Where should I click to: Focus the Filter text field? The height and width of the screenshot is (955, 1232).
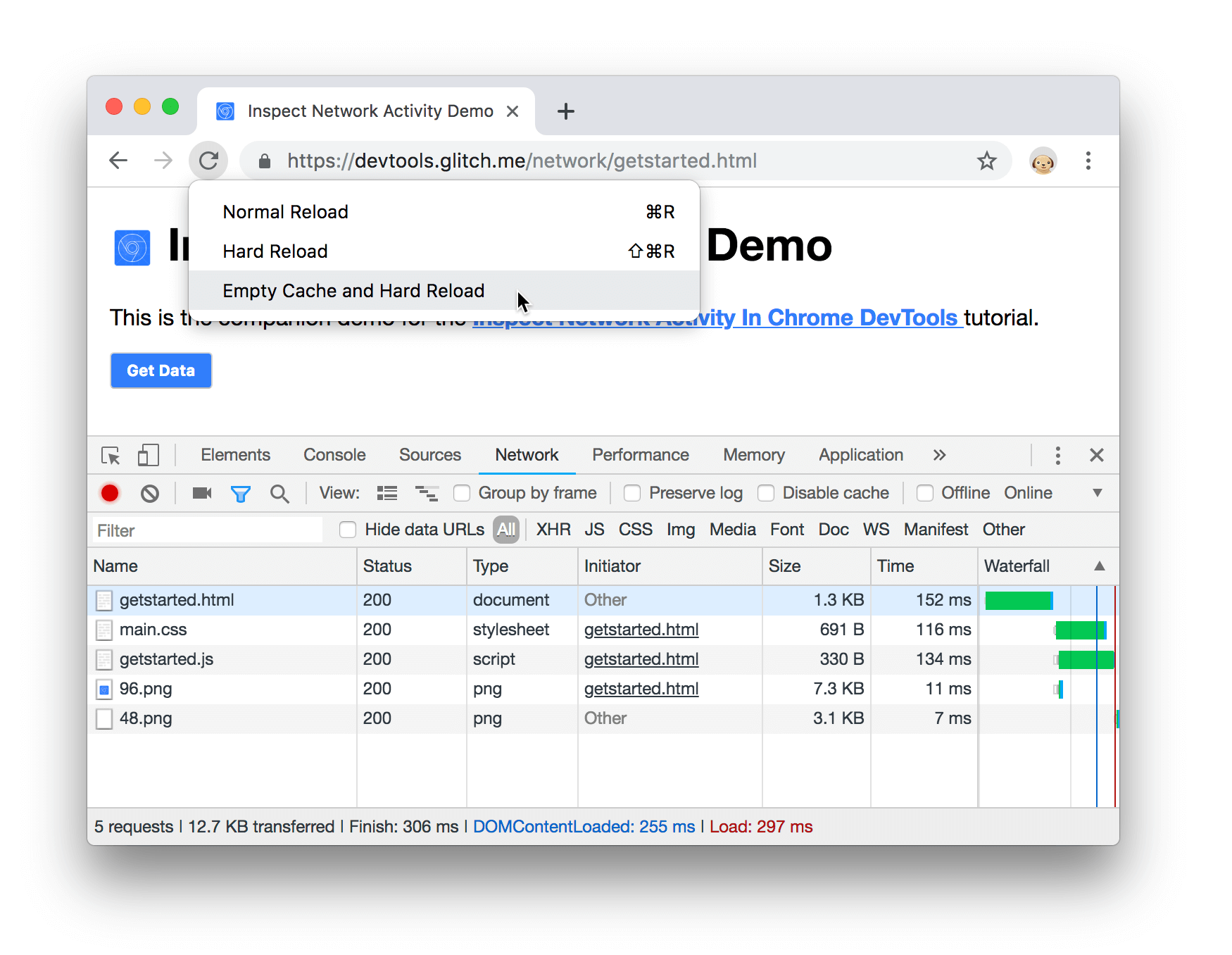208,530
